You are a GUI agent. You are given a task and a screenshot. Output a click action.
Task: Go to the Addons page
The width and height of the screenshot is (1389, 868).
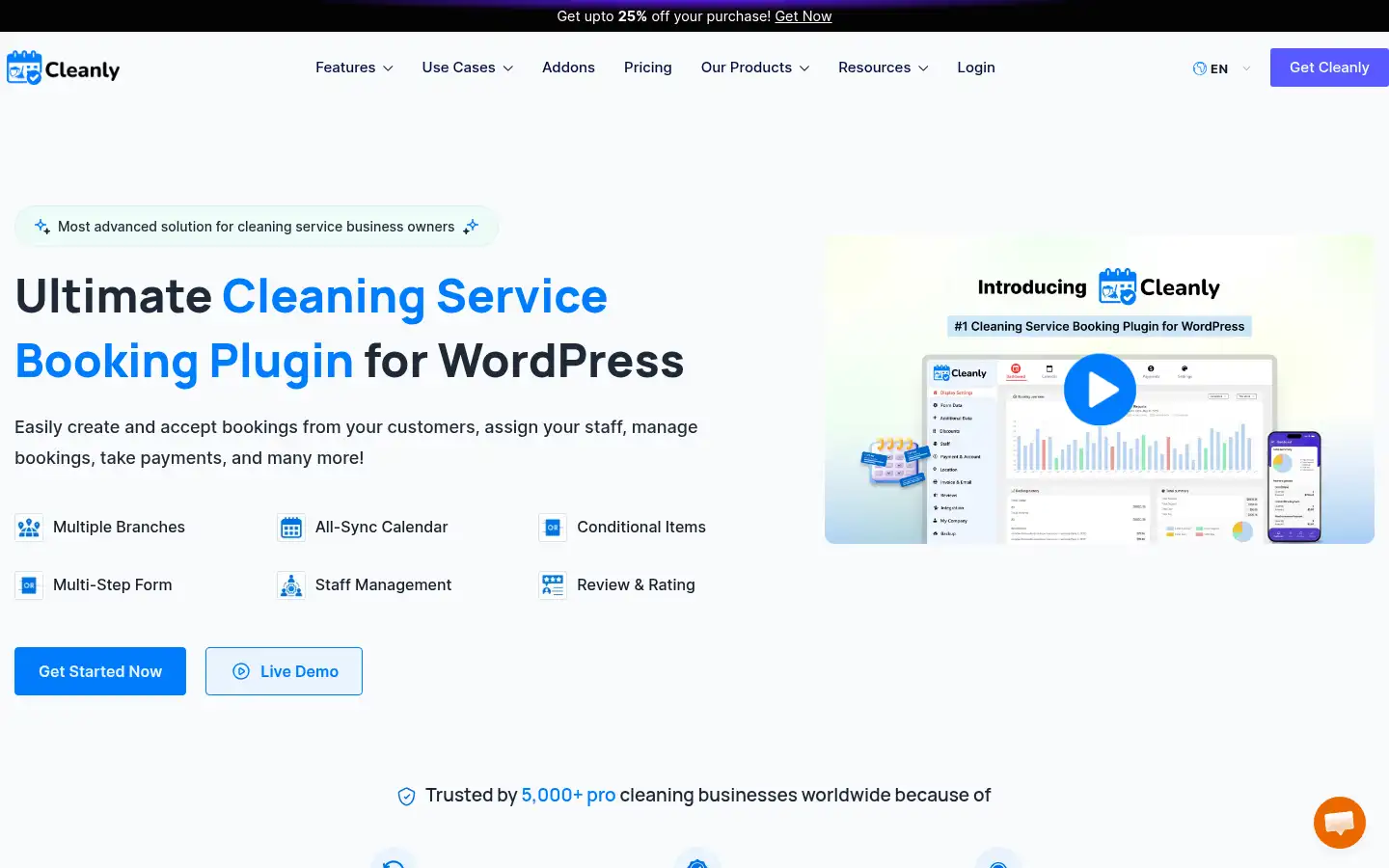tap(568, 68)
